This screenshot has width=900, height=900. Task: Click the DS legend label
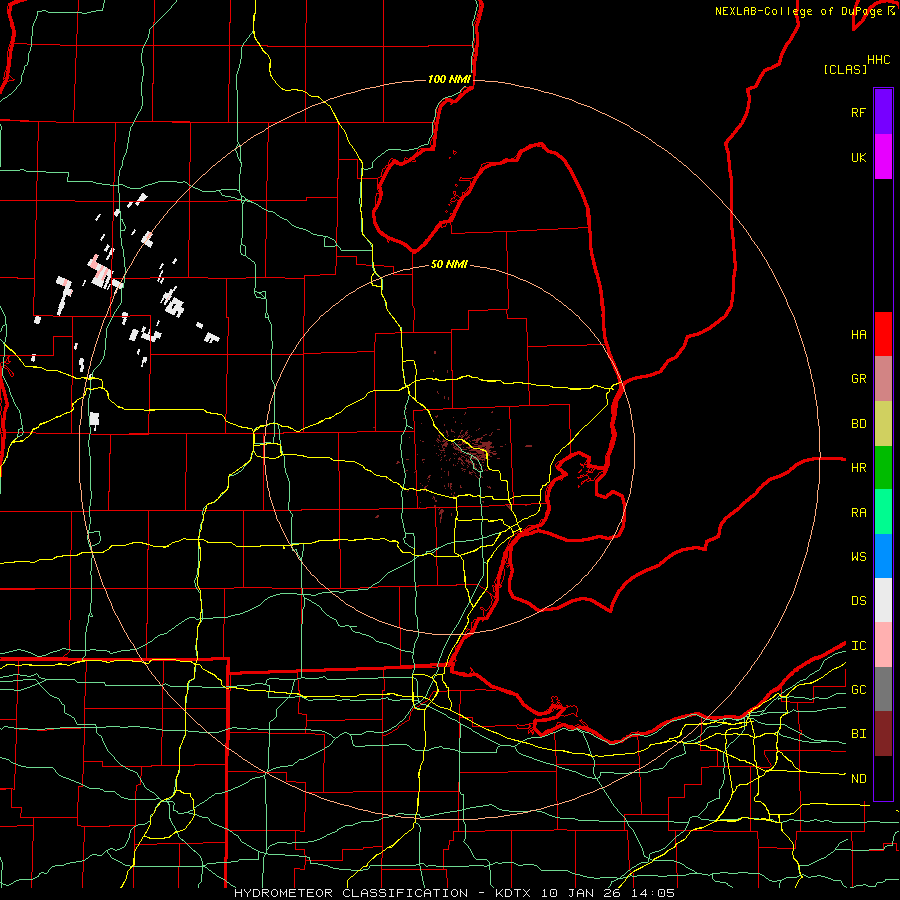858,600
